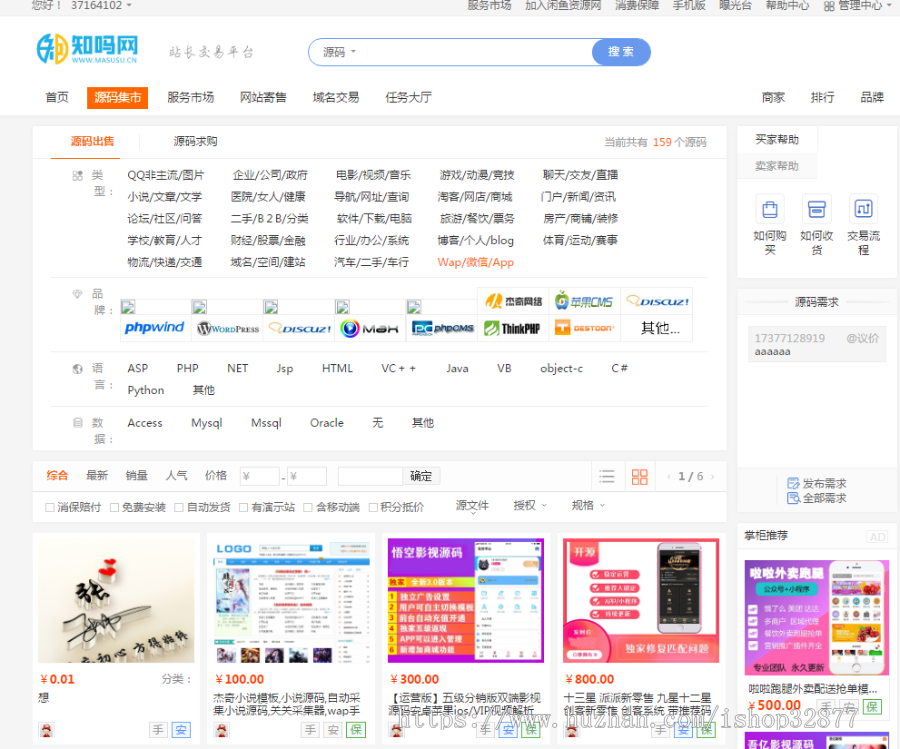Click 安 badge on ¥0.01 item

[181, 729]
